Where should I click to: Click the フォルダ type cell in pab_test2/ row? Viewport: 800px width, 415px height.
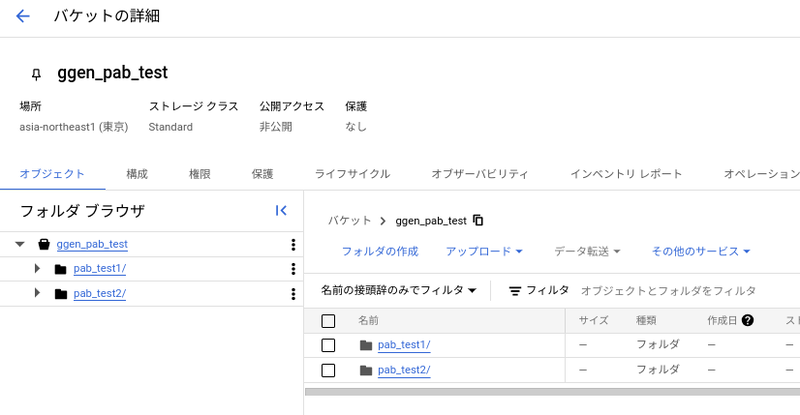pos(658,370)
